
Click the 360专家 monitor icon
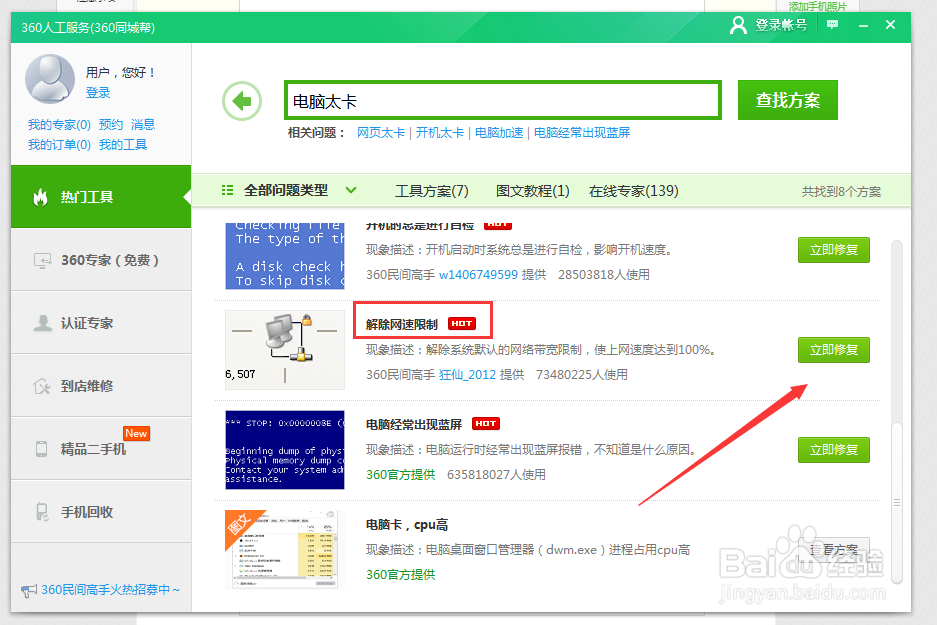42,261
